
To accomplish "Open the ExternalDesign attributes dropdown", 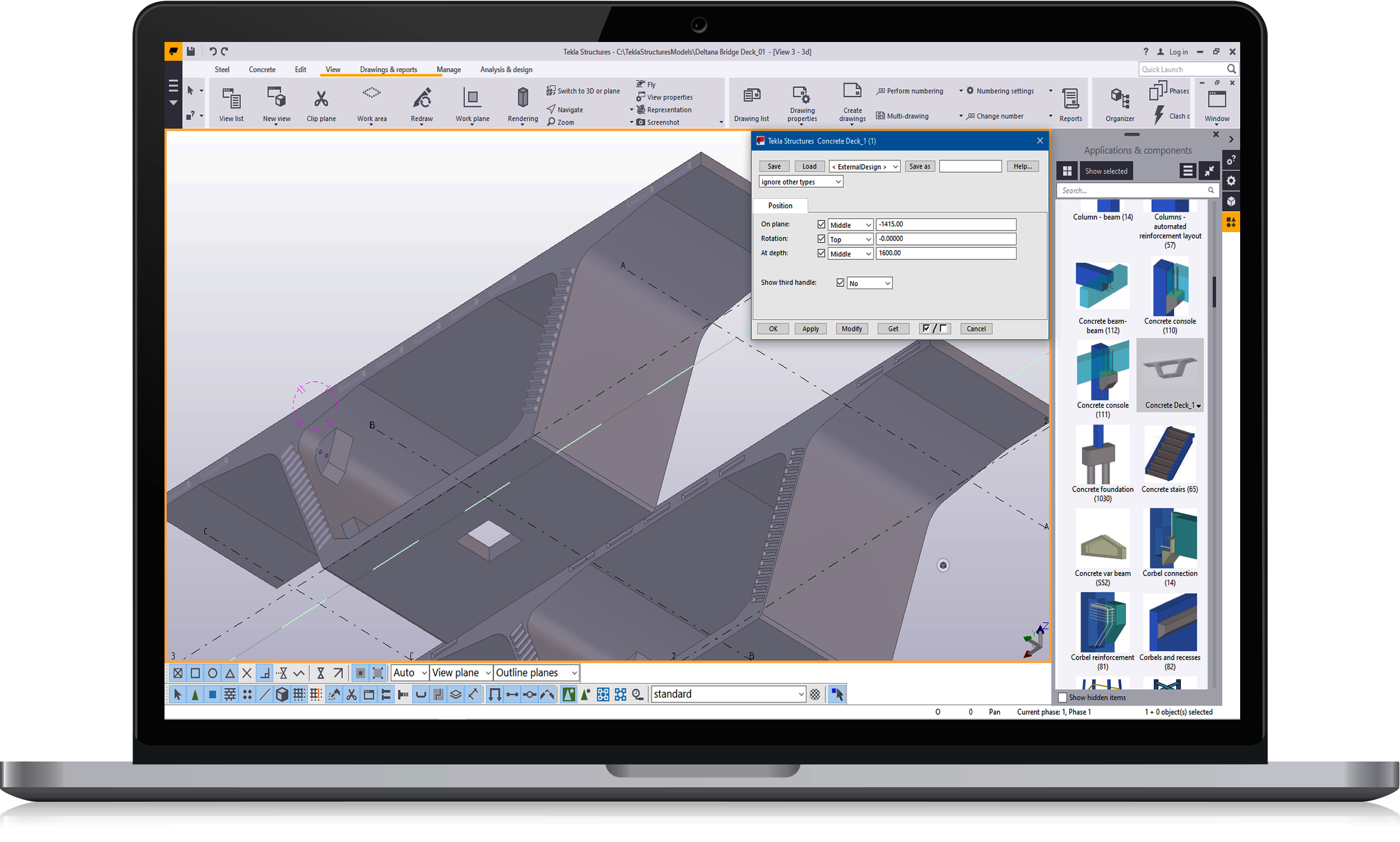I will click(864, 167).
